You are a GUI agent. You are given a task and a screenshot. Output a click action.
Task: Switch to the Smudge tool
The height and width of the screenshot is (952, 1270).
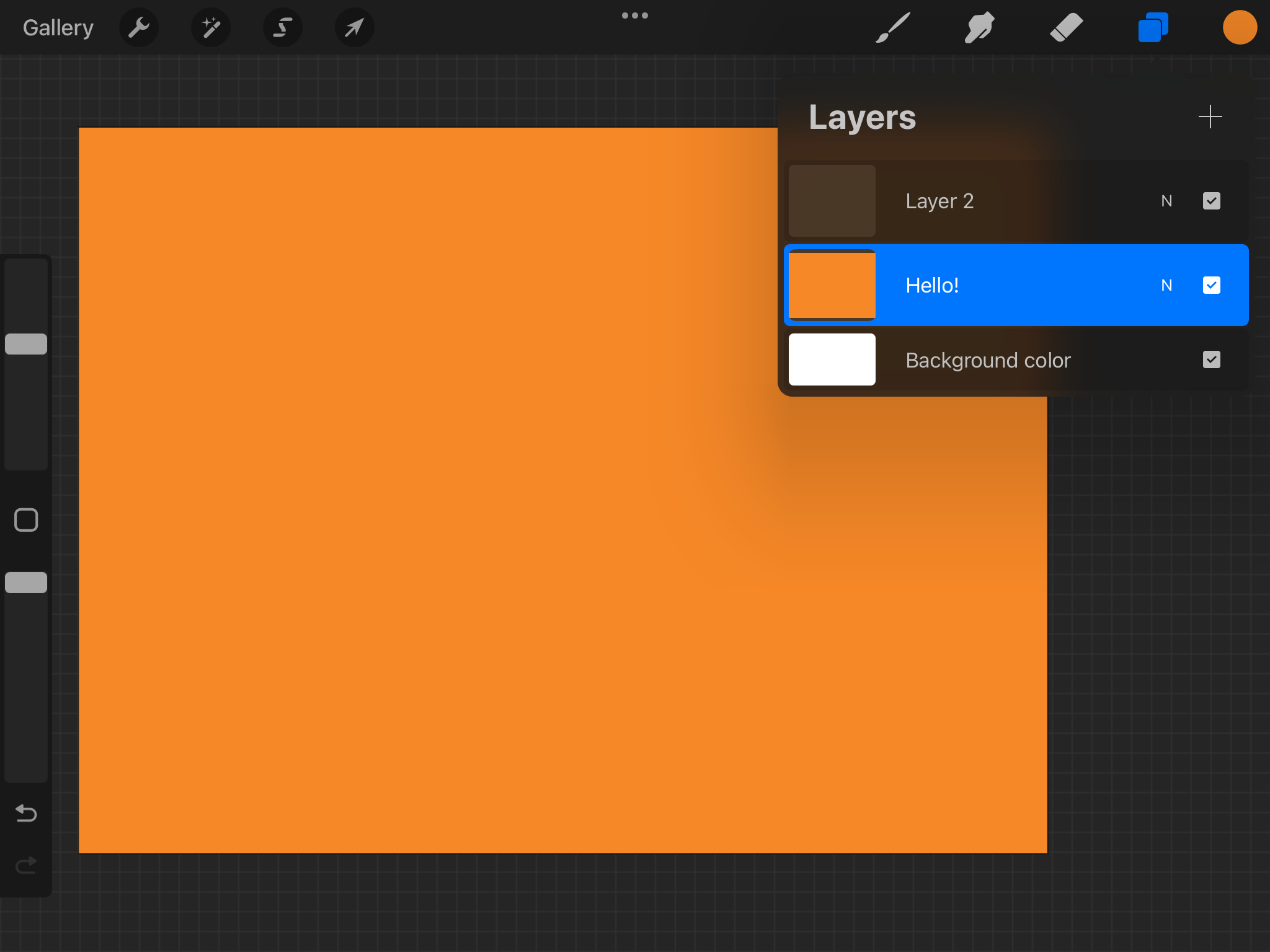(979, 27)
